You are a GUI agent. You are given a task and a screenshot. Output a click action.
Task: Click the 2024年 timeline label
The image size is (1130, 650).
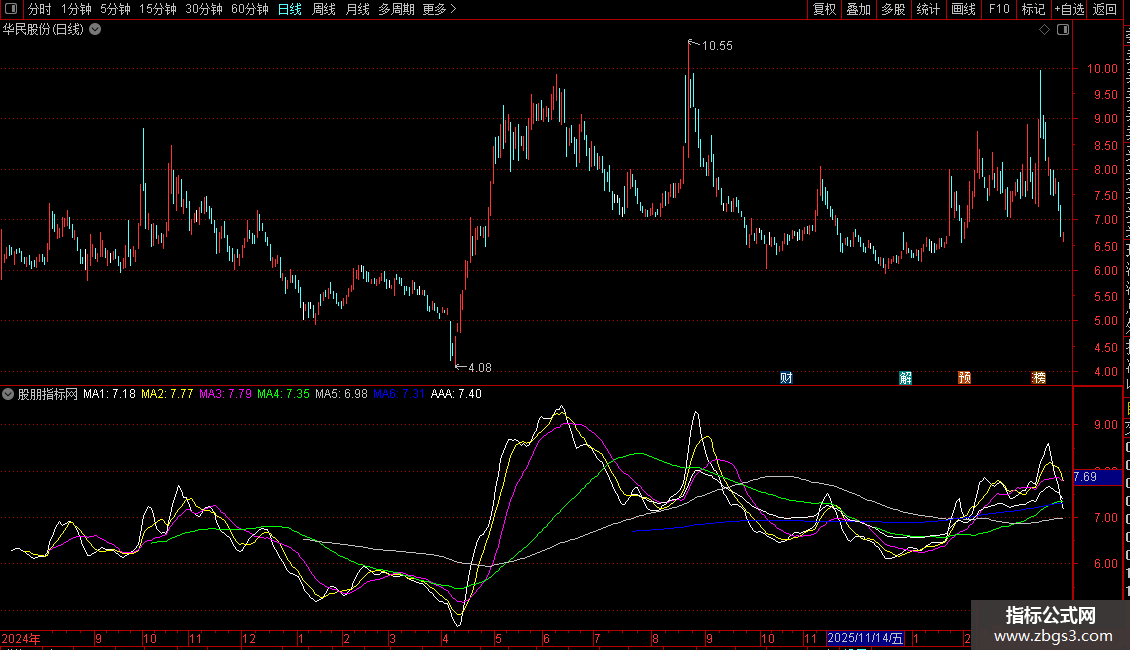pyautogui.click(x=21, y=639)
